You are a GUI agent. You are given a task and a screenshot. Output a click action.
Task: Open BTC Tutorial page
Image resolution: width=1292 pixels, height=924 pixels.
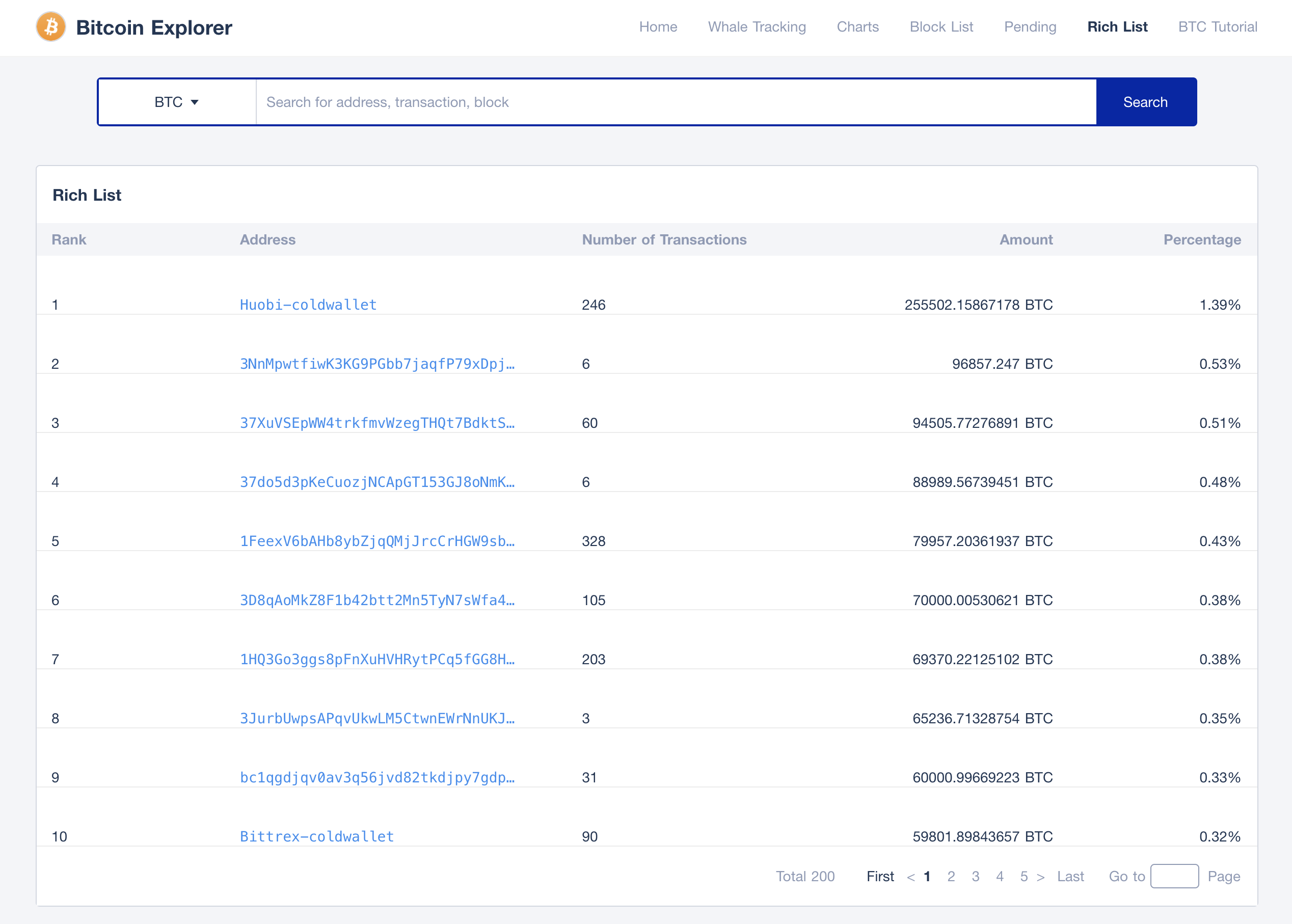1217,27
